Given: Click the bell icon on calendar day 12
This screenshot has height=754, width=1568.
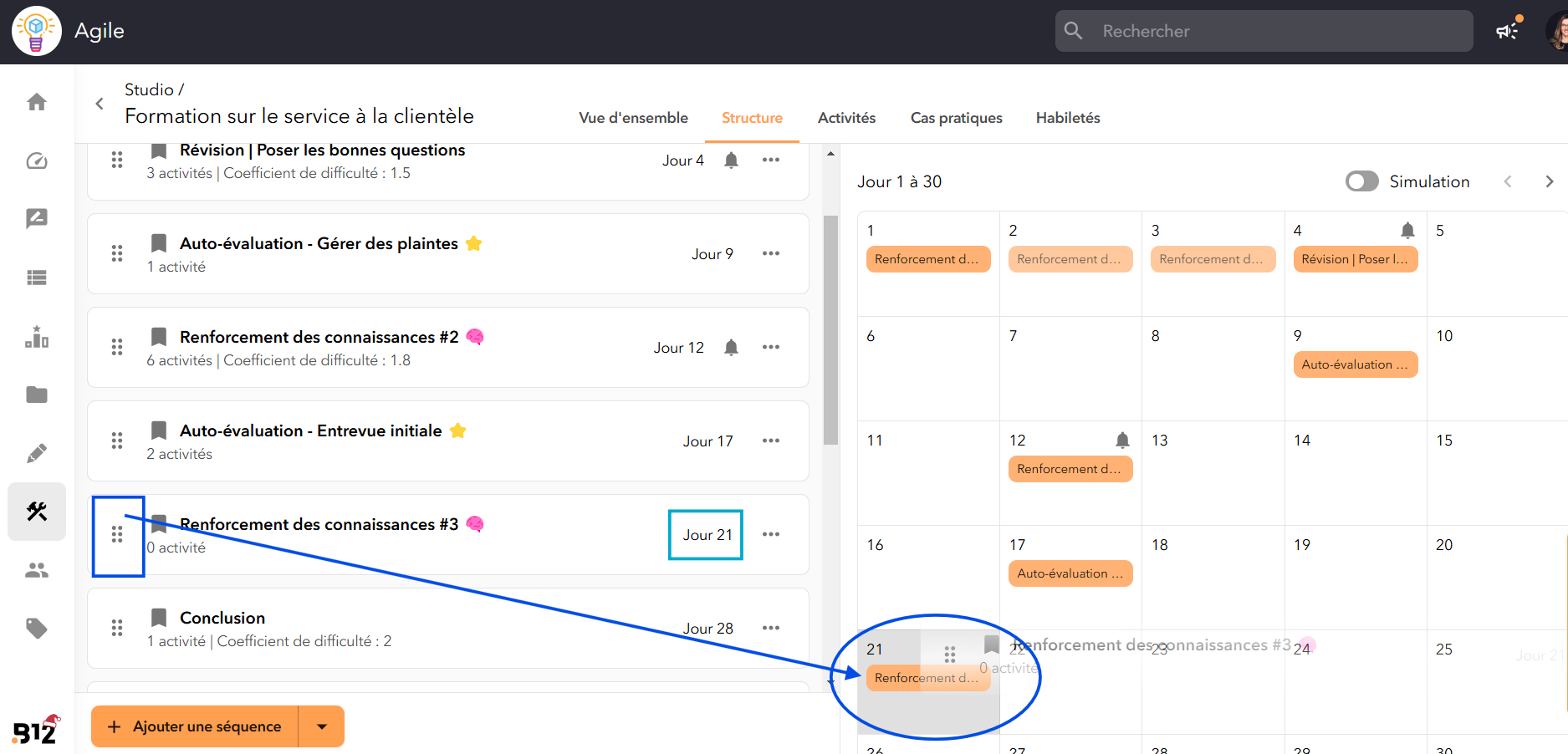Looking at the screenshot, I should point(1122,441).
